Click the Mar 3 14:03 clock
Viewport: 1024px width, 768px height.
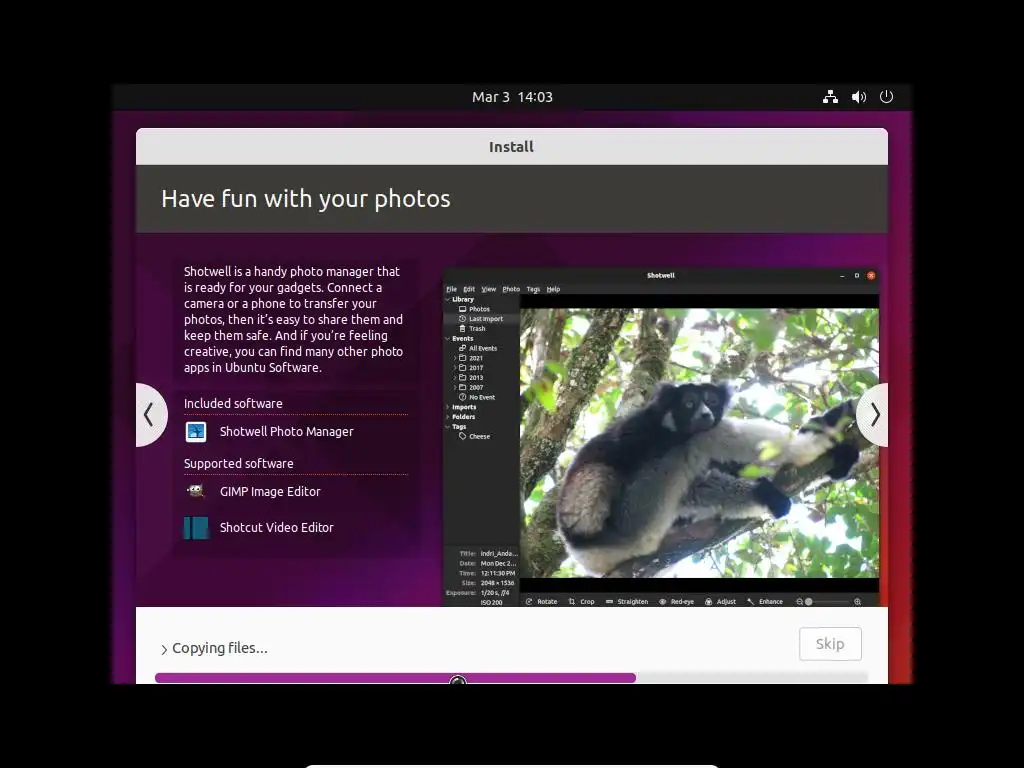512,97
